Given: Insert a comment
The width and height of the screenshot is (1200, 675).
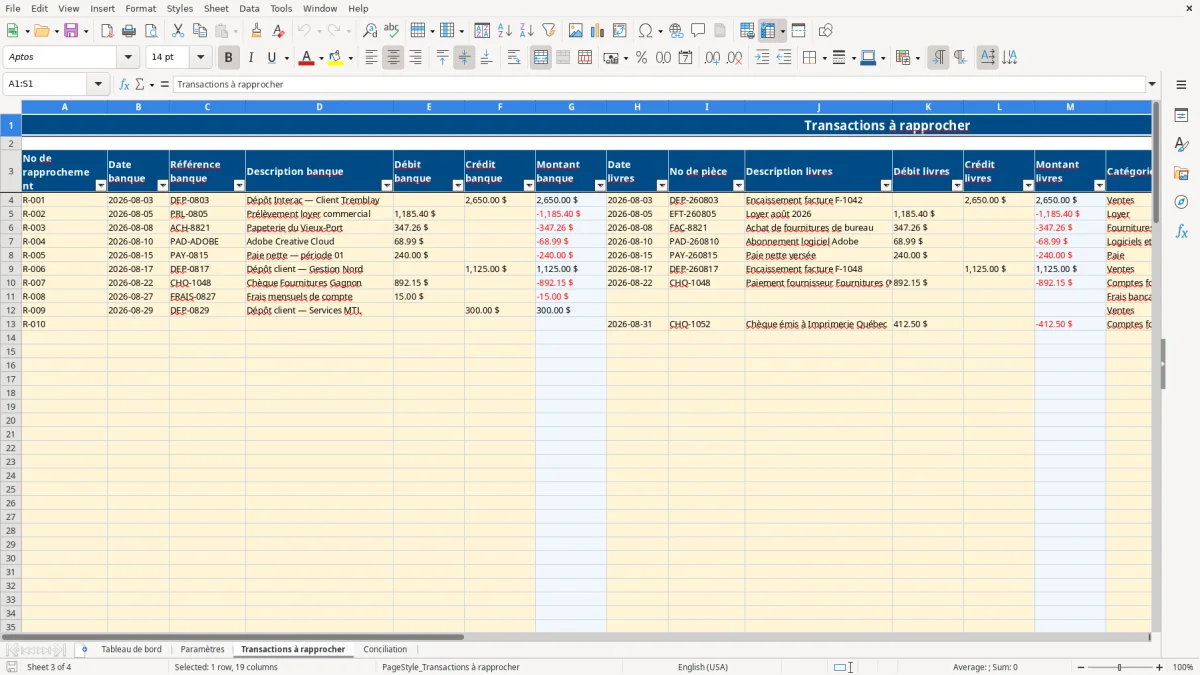Looking at the screenshot, I should pos(698,31).
